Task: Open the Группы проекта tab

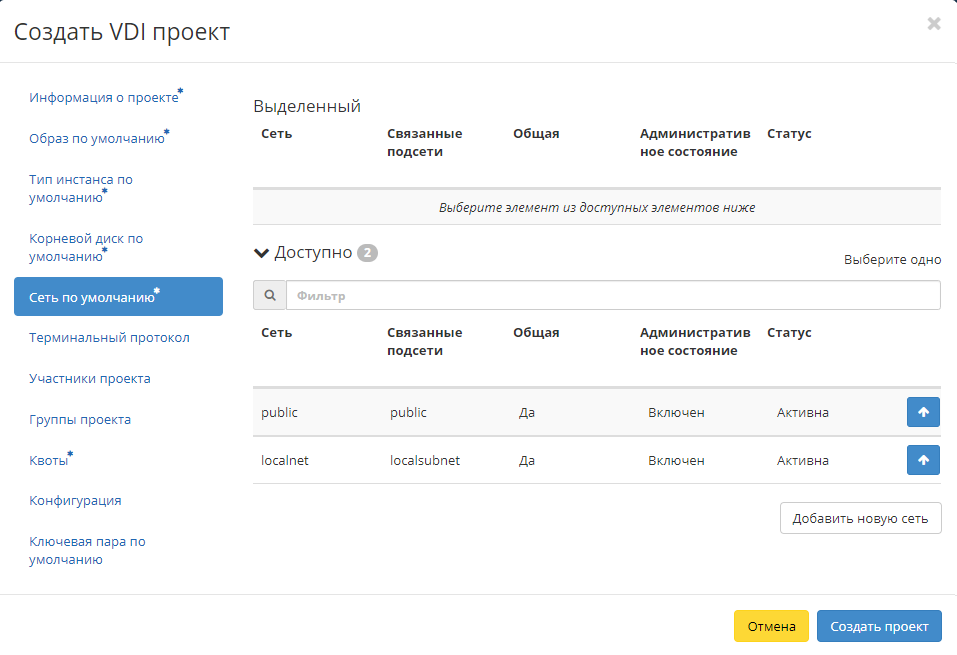Action: pyautogui.click(x=80, y=420)
